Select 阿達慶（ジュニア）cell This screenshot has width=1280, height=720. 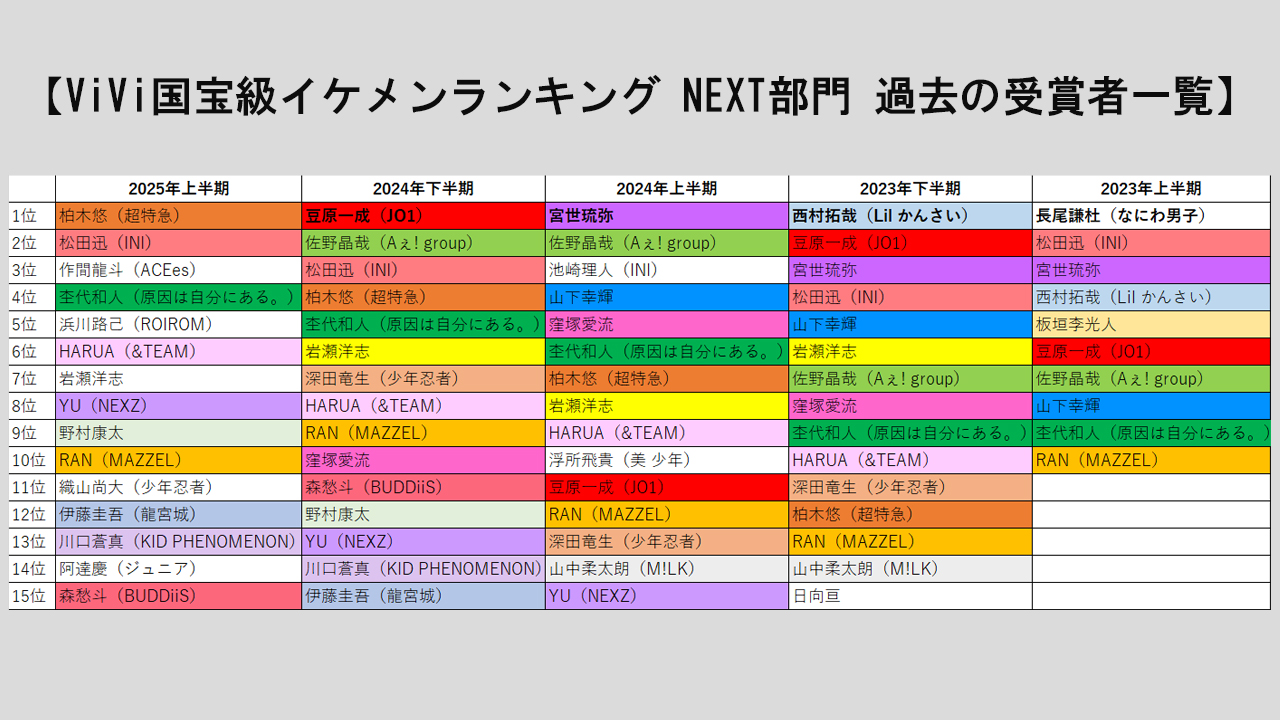179,569
